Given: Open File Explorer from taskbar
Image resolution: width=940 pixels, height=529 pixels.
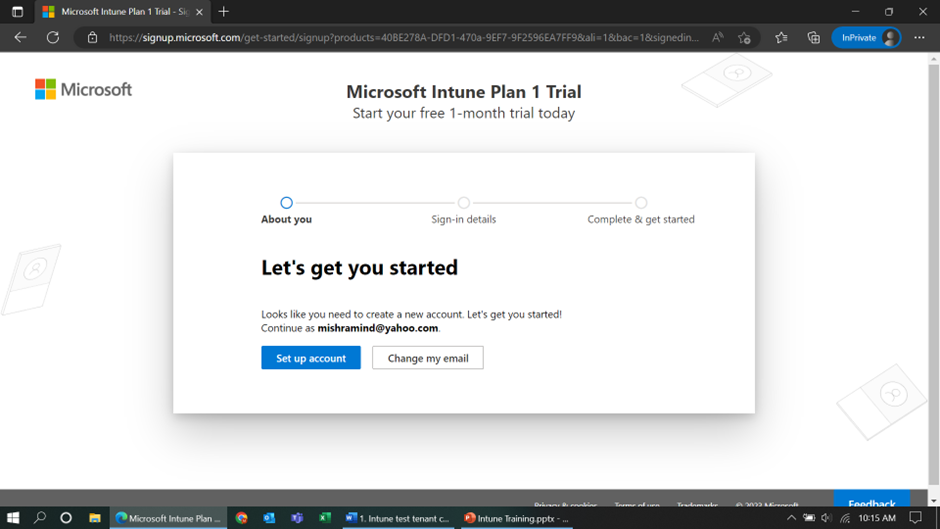Looking at the screenshot, I should click(95, 518).
